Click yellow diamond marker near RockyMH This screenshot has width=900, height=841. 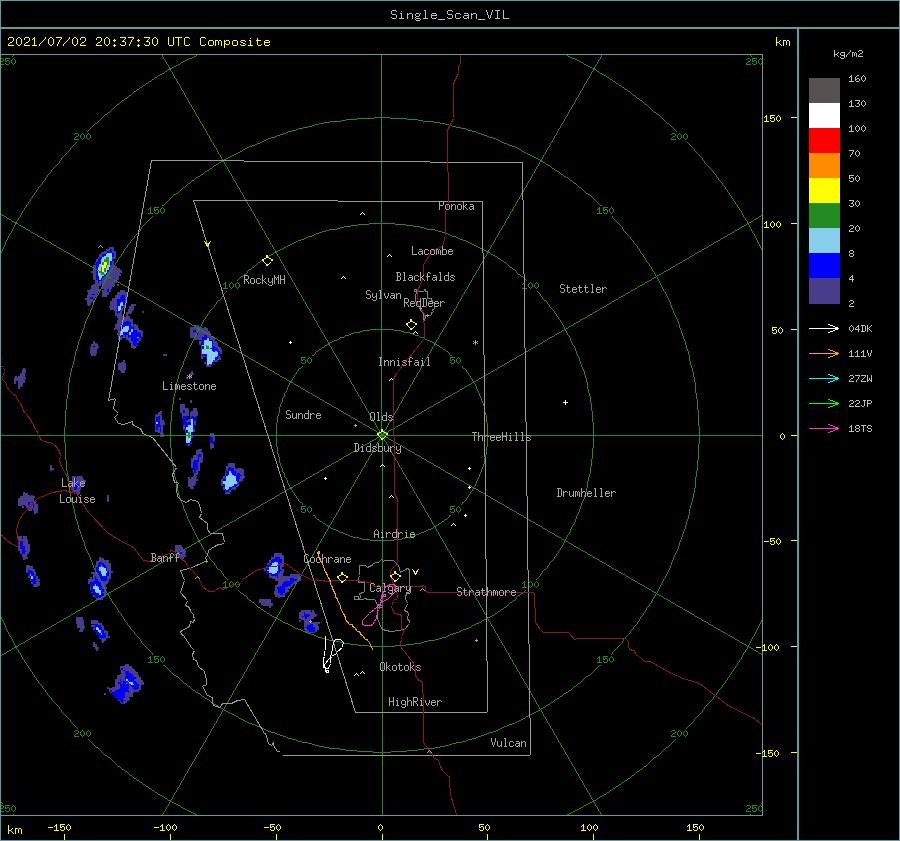click(267, 261)
